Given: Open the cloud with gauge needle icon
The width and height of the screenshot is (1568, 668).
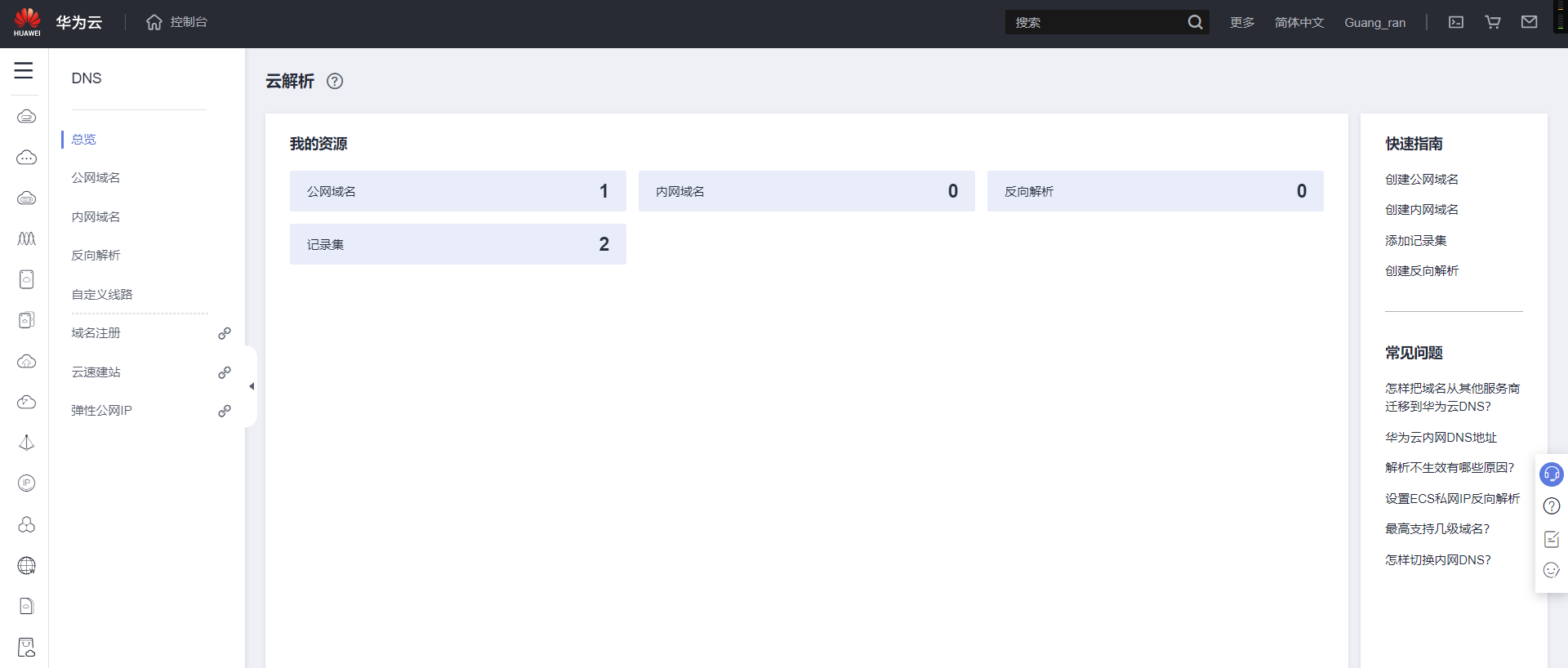Looking at the screenshot, I should click(26, 402).
